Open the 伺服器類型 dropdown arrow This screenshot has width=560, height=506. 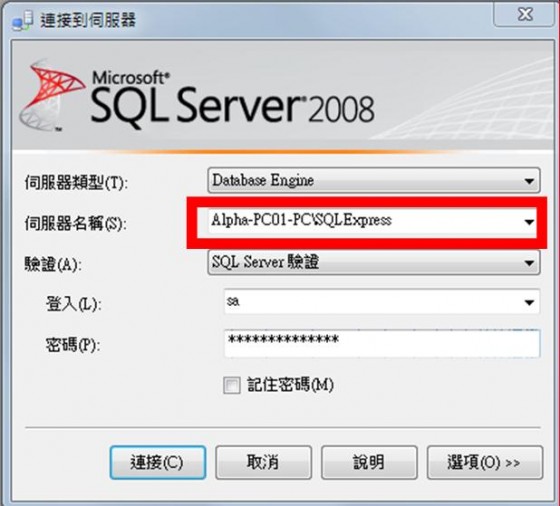(529, 181)
